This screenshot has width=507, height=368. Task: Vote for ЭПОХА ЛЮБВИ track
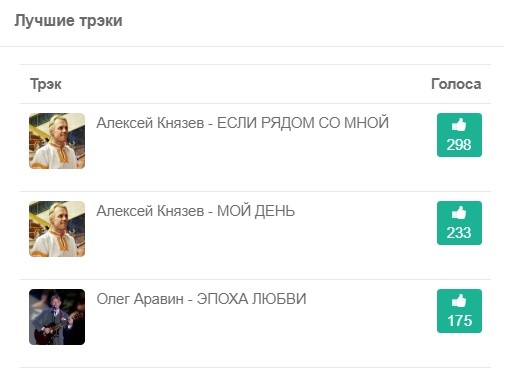click(459, 311)
